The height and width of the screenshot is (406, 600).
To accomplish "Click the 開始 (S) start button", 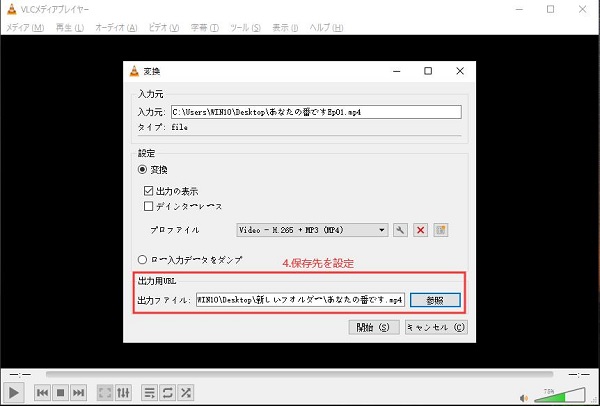I will (374, 327).
